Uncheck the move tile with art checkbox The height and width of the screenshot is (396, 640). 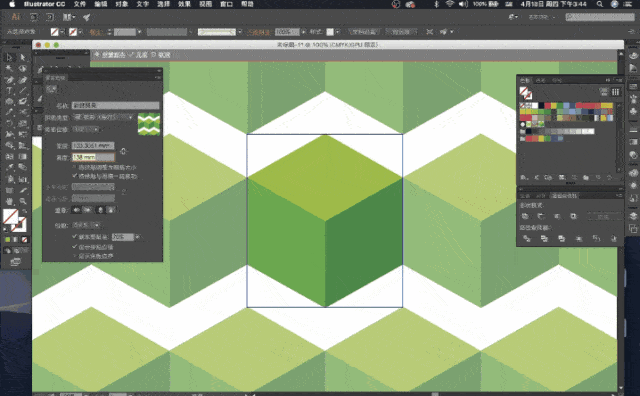click(74, 176)
